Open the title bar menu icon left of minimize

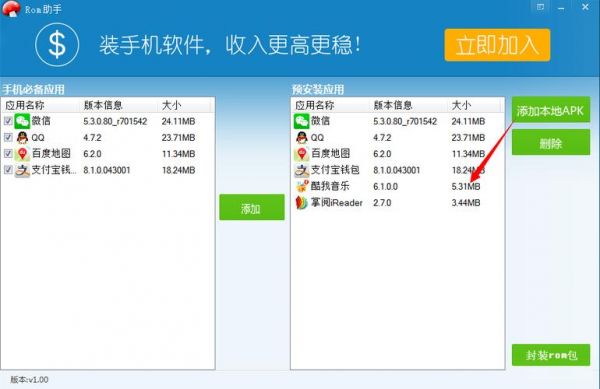[540, 7]
